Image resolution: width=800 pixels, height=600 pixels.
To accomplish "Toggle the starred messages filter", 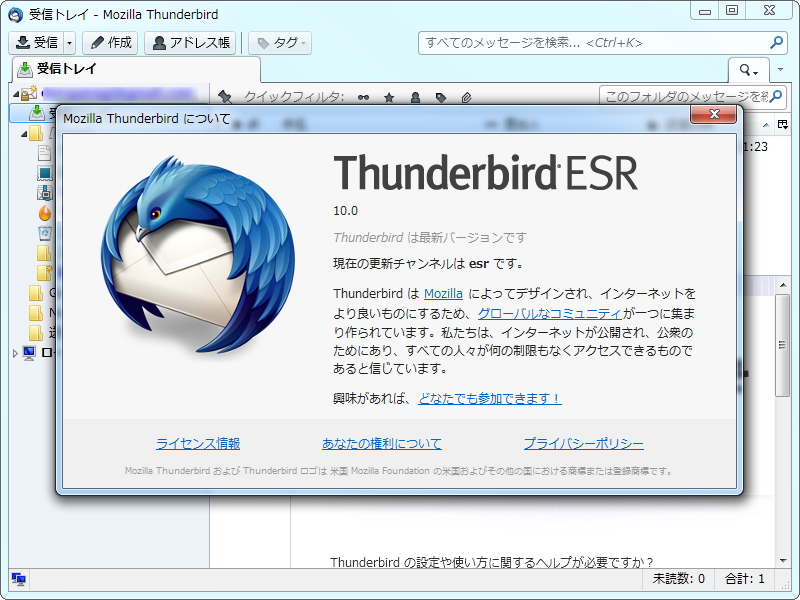I will (390, 97).
